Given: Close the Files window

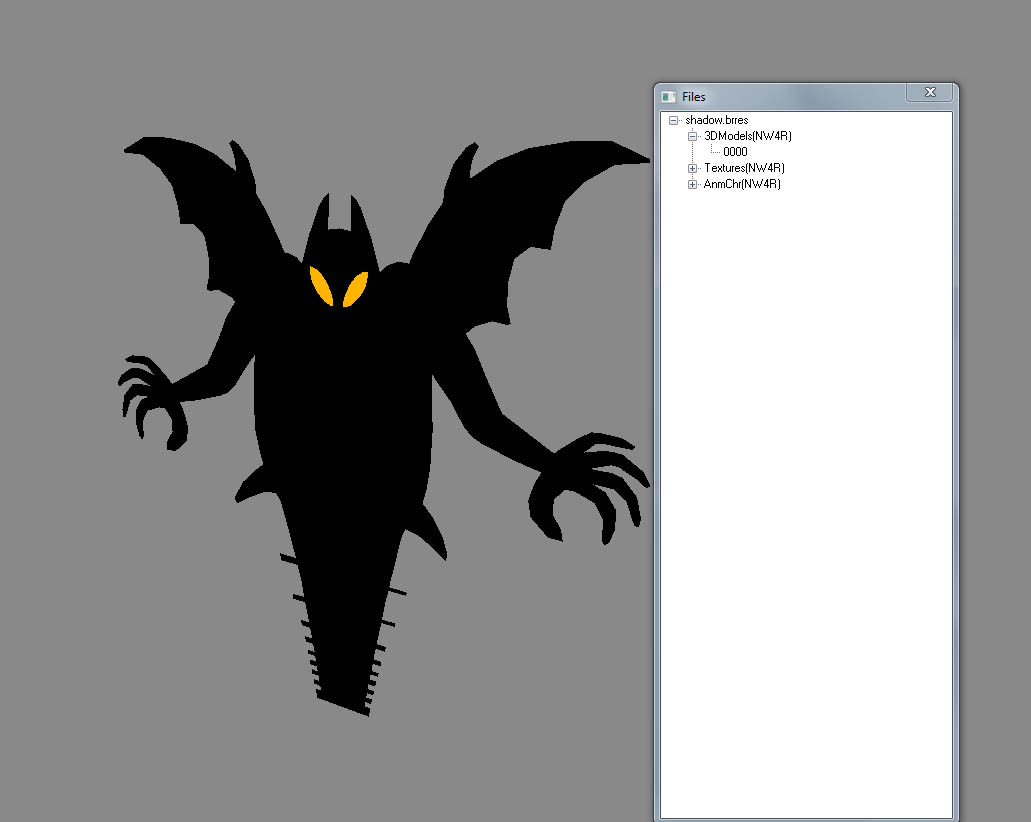Looking at the screenshot, I should [x=930, y=92].
